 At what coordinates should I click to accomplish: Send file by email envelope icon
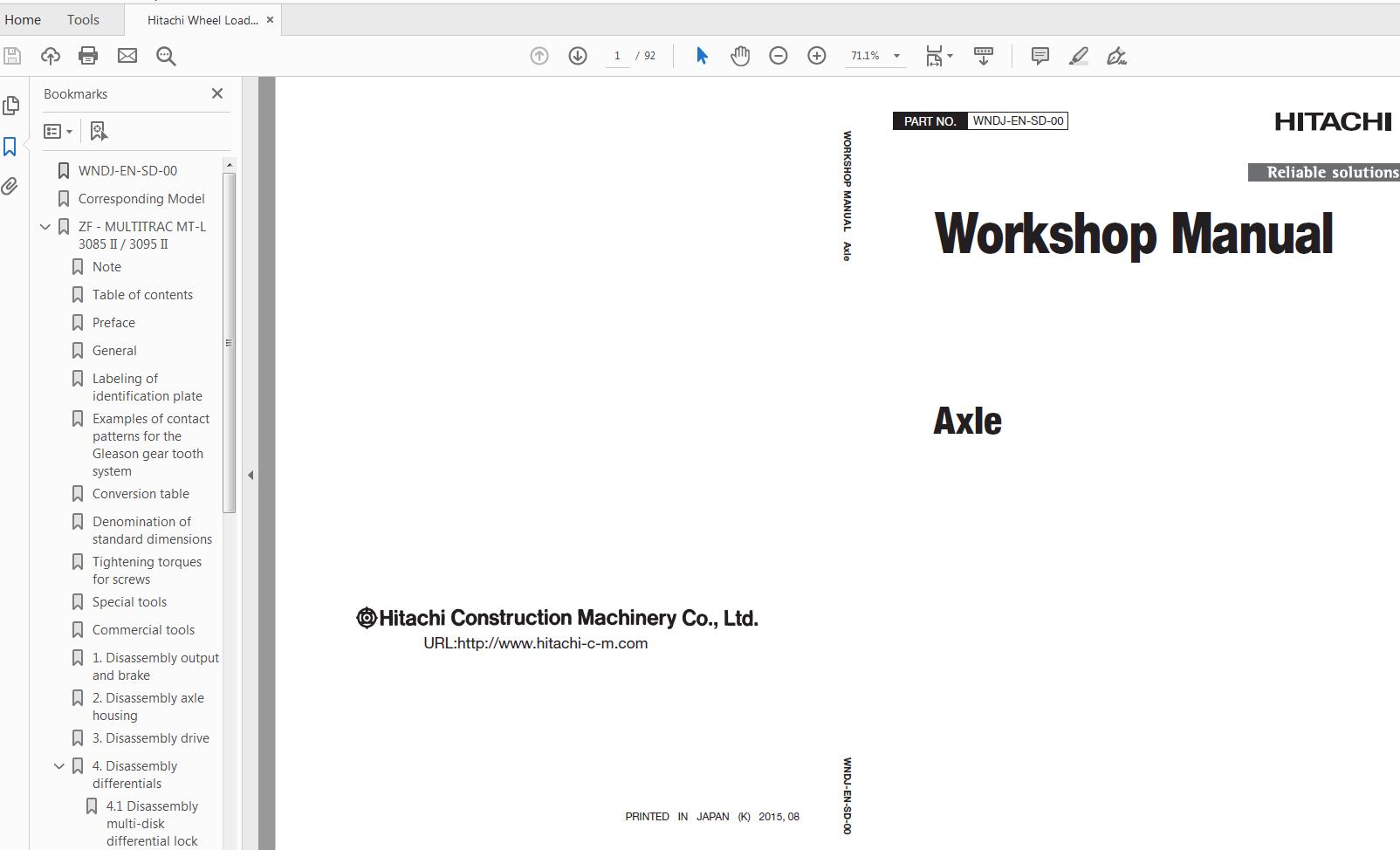pyautogui.click(x=127, y=56)
